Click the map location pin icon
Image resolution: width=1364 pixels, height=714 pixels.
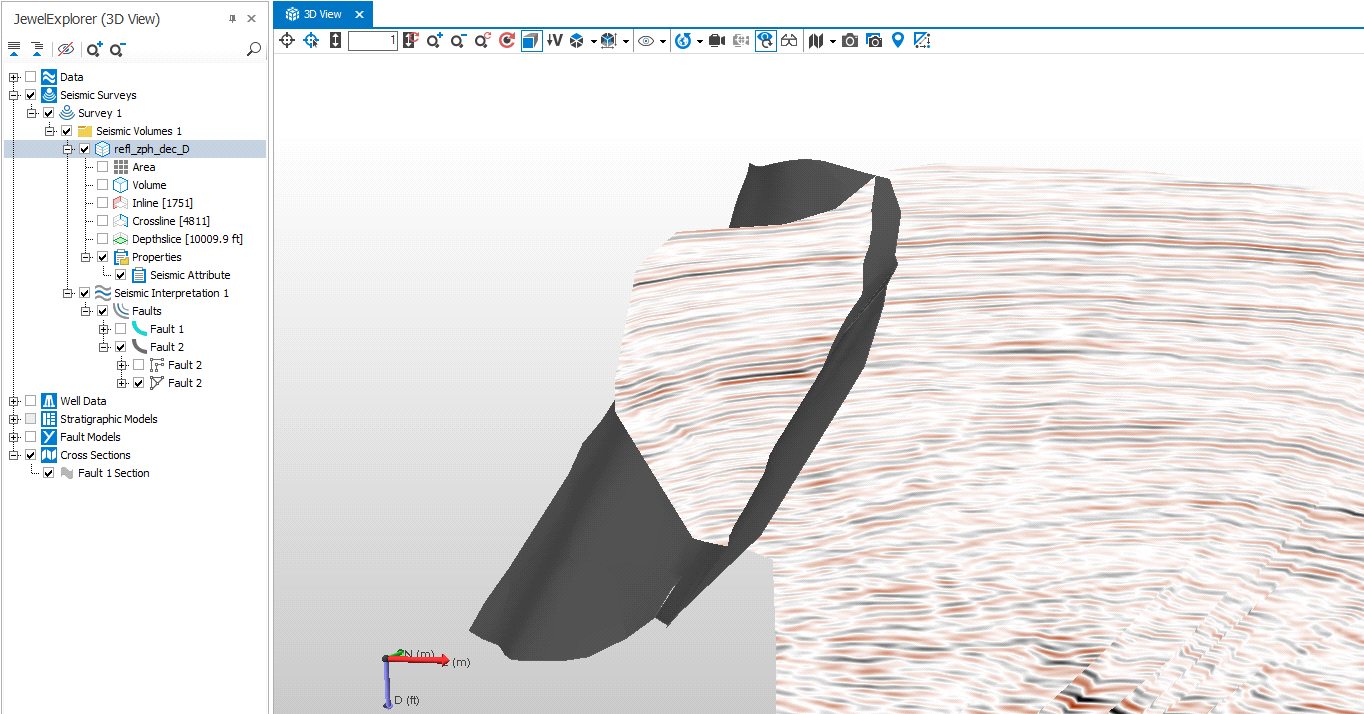[898, 41]
